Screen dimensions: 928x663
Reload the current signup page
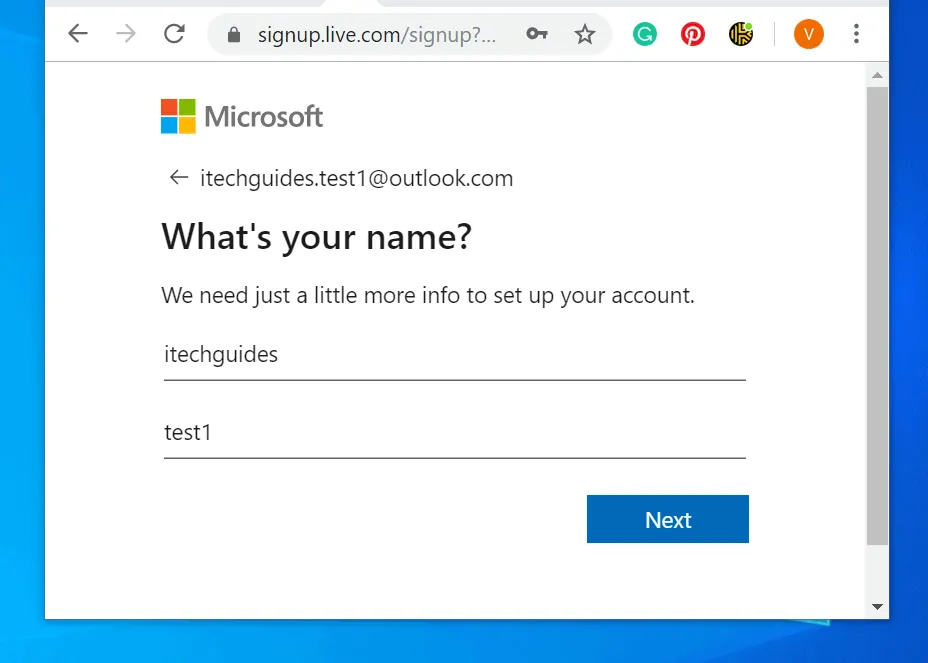[x=174, y=34]
